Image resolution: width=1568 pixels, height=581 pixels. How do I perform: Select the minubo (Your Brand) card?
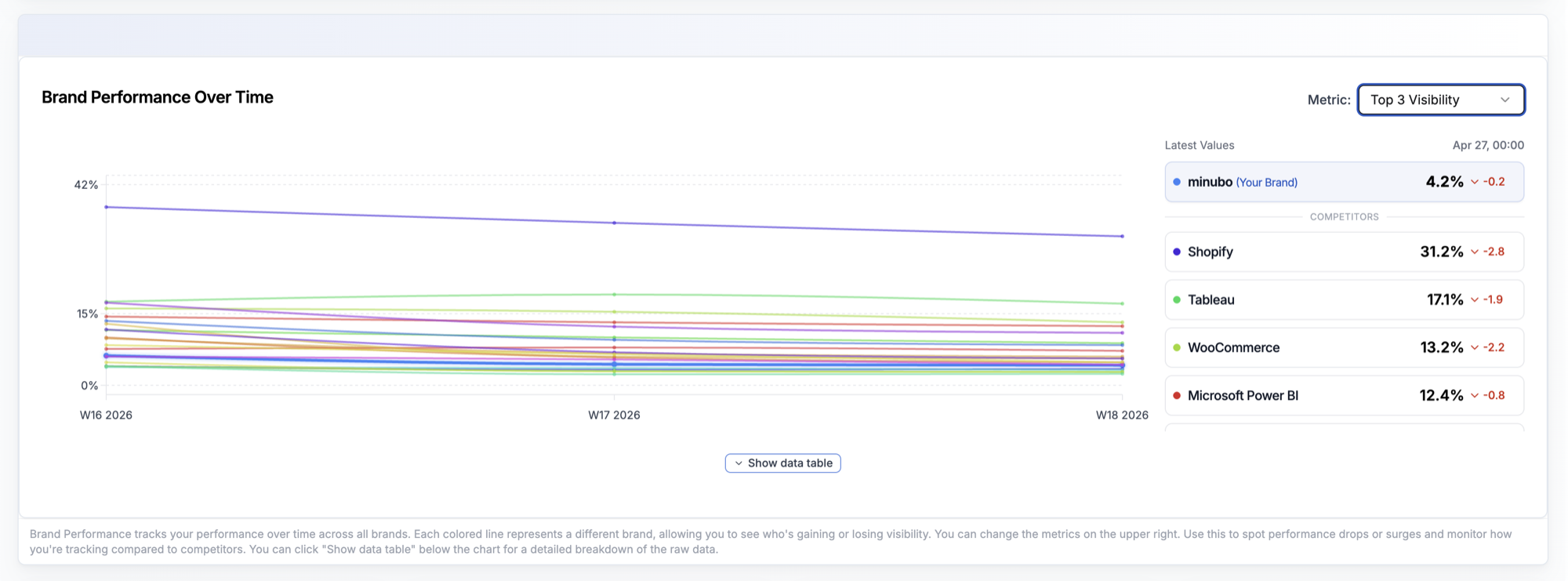click(1345, 182)
